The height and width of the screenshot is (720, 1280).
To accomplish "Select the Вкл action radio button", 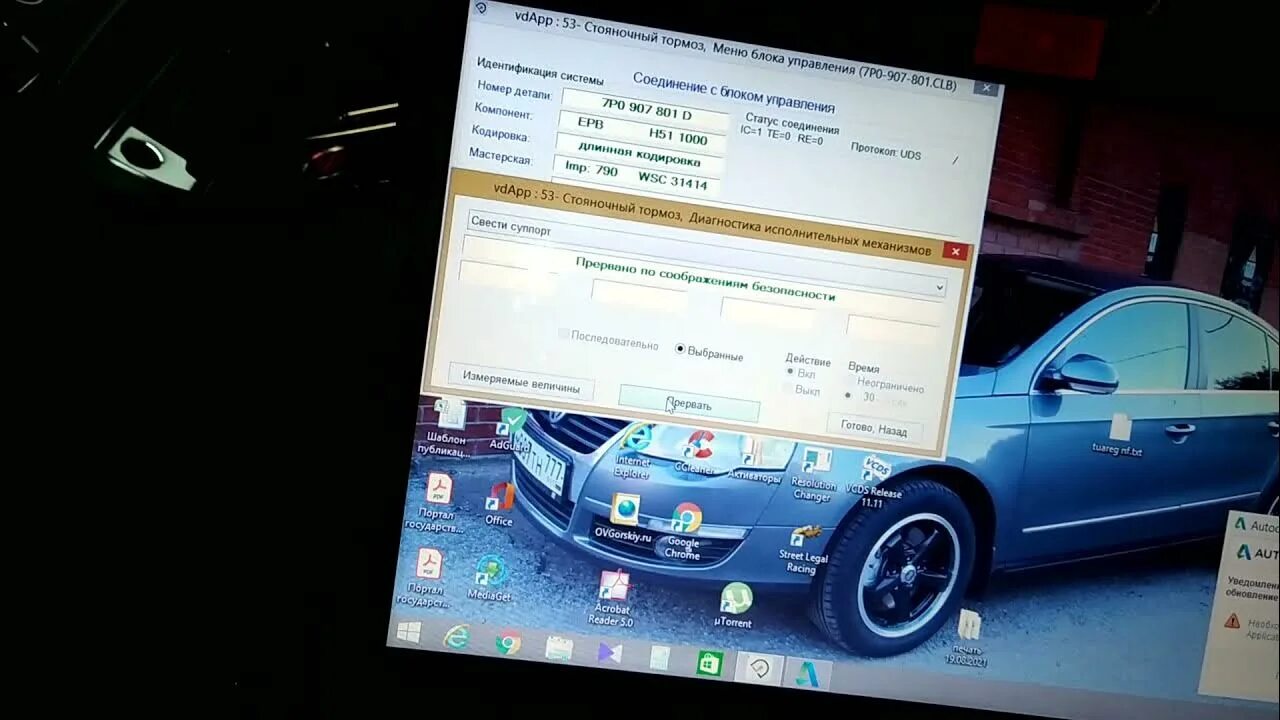I will coord(801,373).
